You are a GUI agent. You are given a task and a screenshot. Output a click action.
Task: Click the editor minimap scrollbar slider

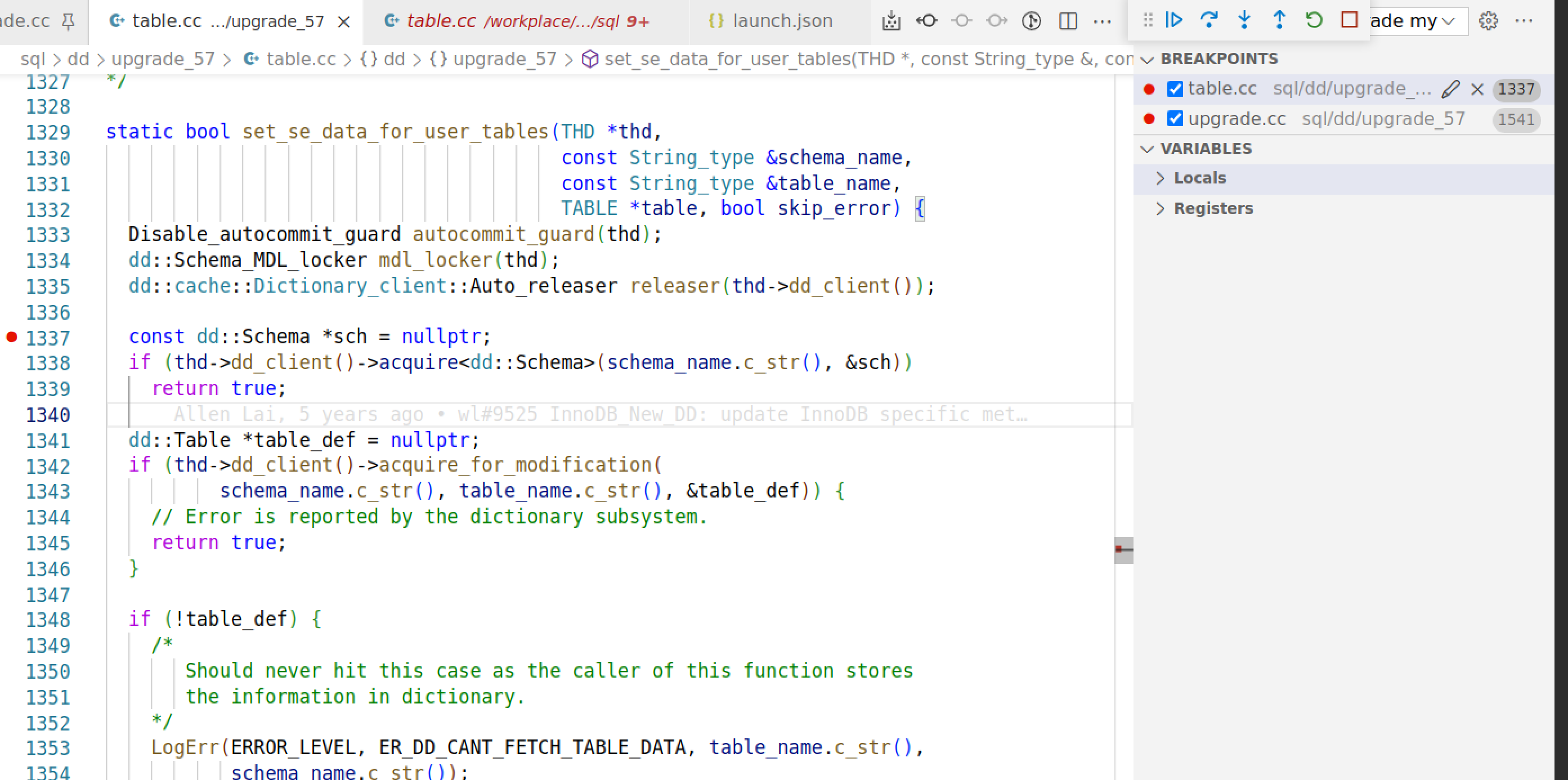point(1123,550)
